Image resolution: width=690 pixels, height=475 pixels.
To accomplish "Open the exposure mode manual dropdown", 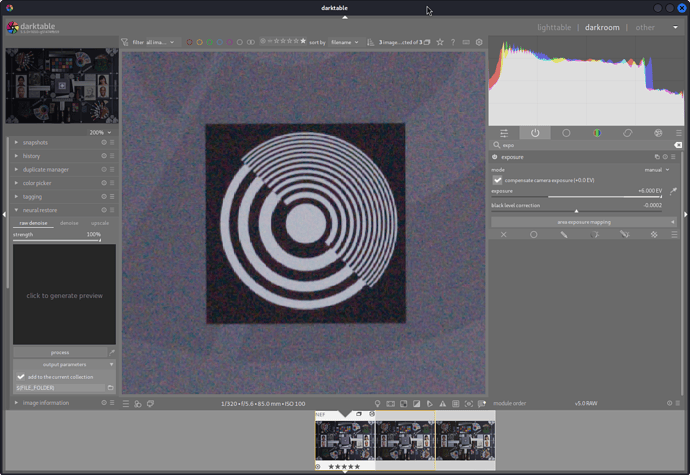I will (657, 170).
